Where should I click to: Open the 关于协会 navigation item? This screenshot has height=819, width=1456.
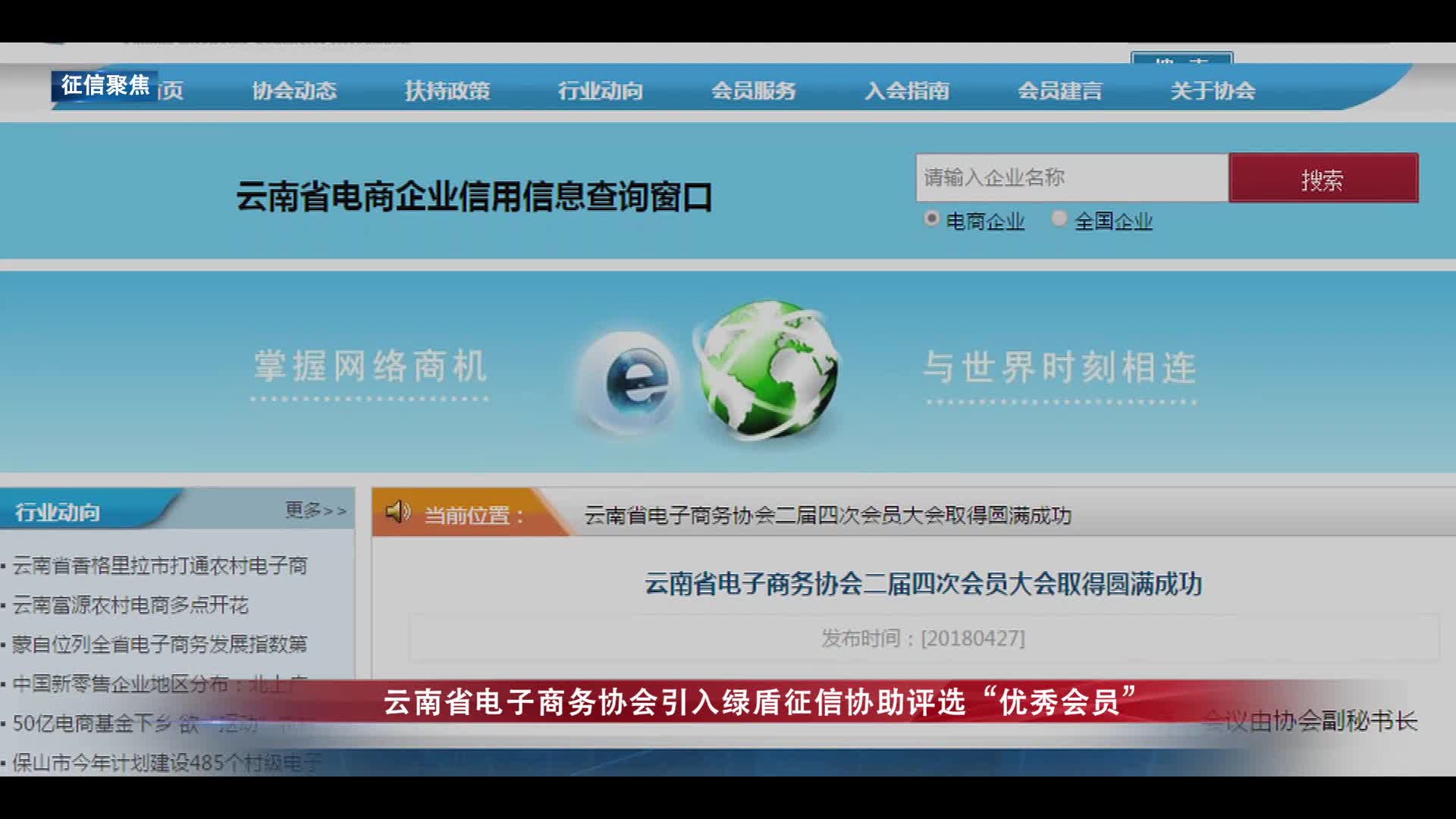pos(1211,90)
